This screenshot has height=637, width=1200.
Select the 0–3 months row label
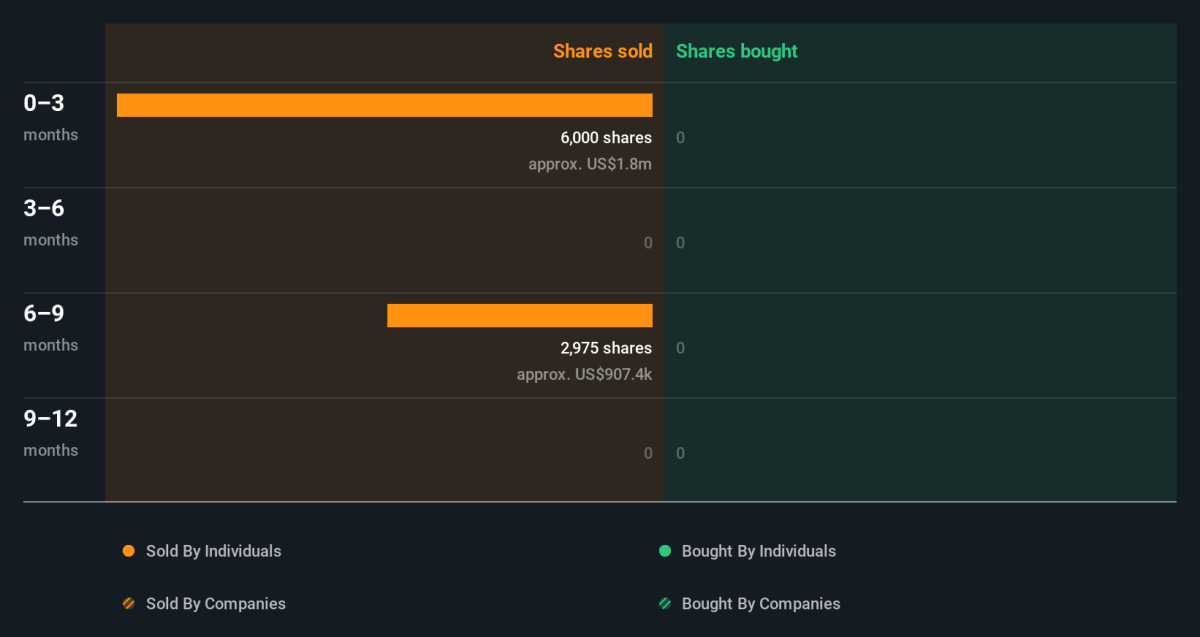coord(51,117)
